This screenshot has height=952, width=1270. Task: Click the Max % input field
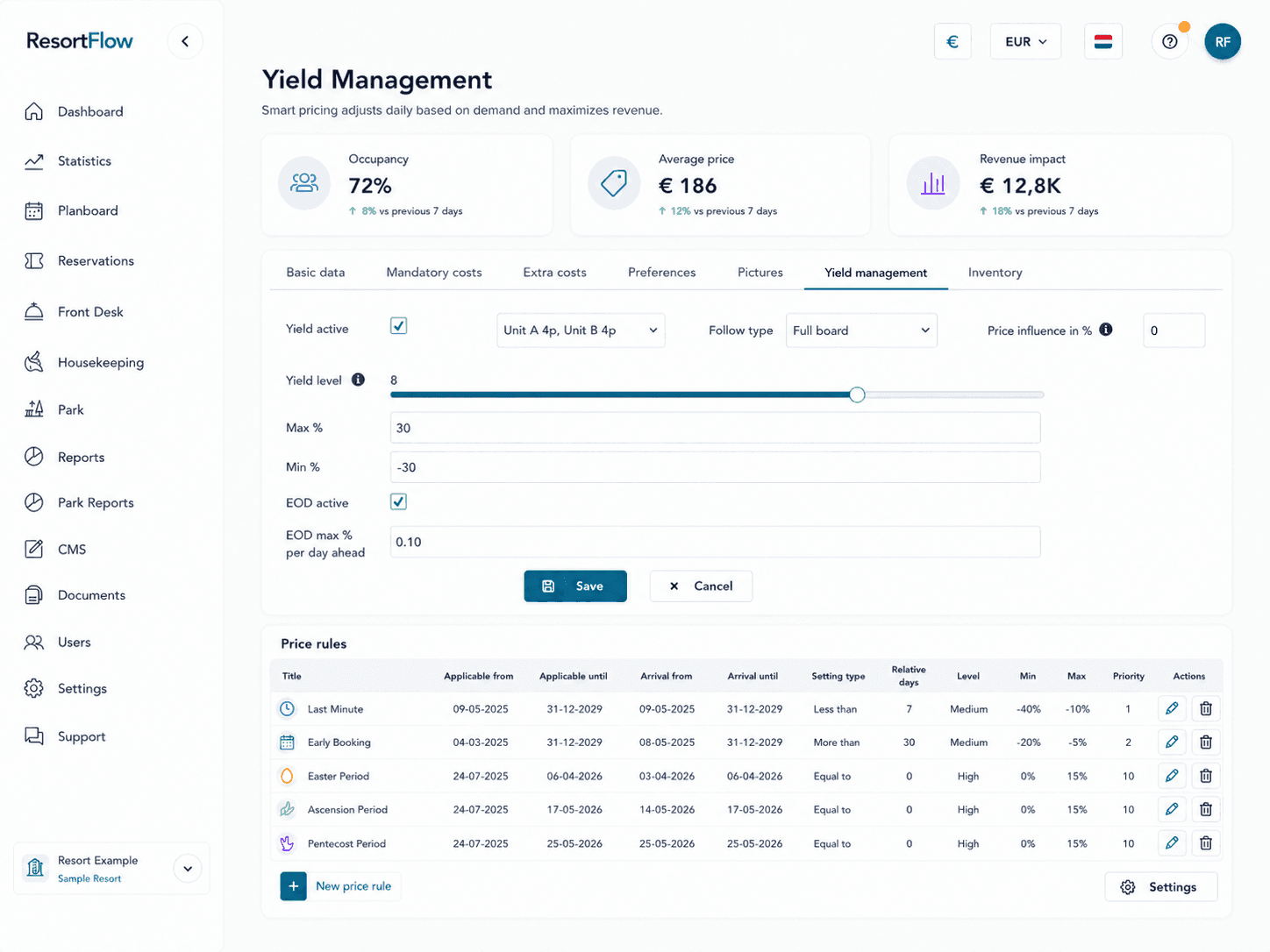[715, 428]
